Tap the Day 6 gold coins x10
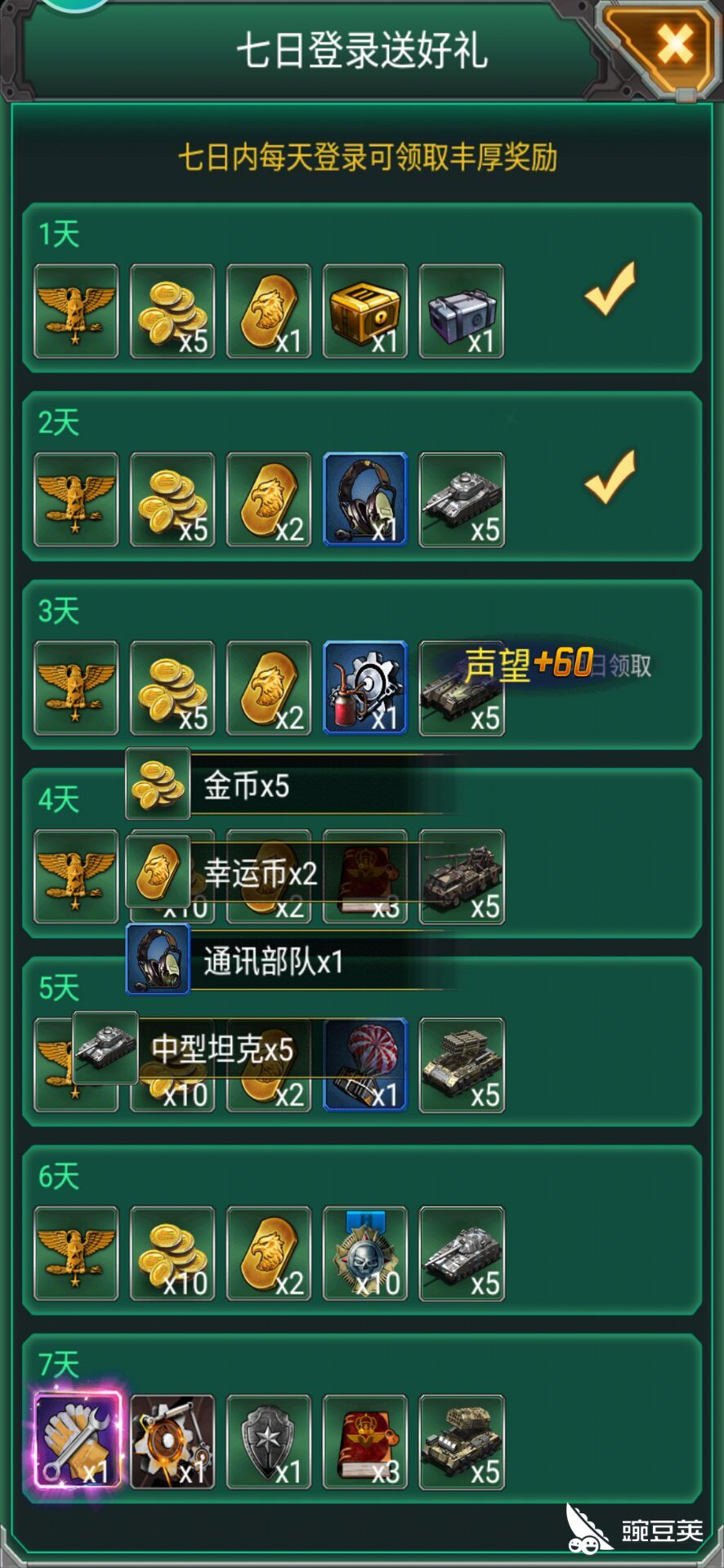Viewport: 724px width, 1568px height. point(172,1253)
